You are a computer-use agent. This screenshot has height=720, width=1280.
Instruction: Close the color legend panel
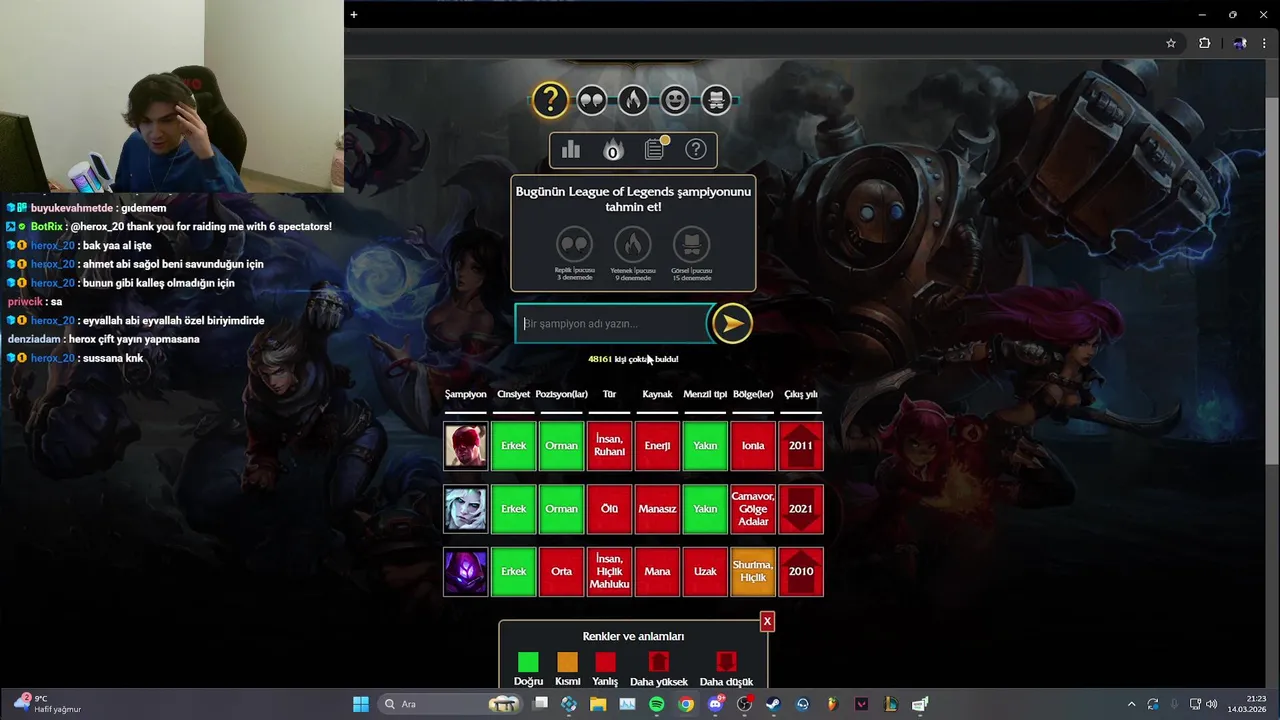point(767,621)
